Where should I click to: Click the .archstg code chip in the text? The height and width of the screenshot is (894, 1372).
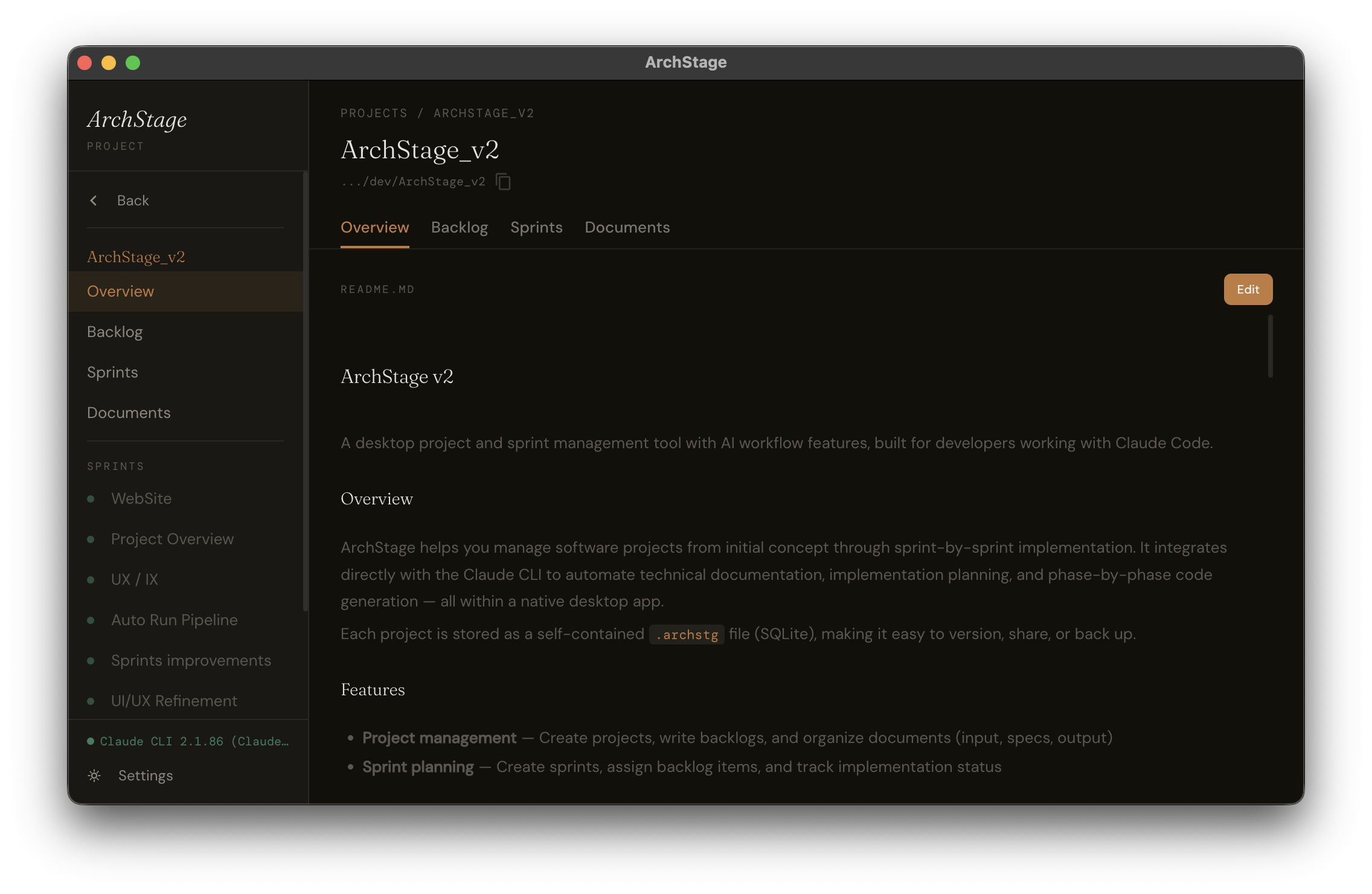[x=686, y=634]
